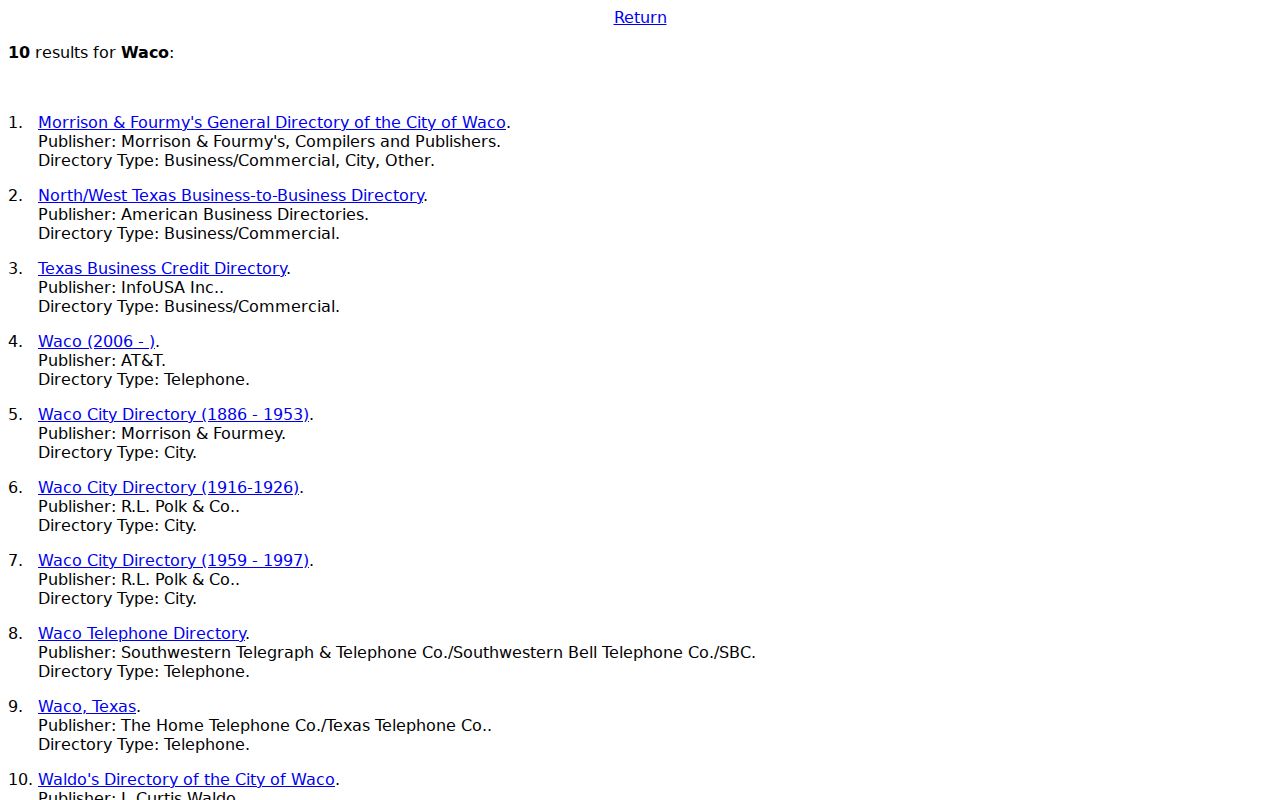Click 'Directory Type: Business/Commercial, City, Other.' text

pos(236,160)
